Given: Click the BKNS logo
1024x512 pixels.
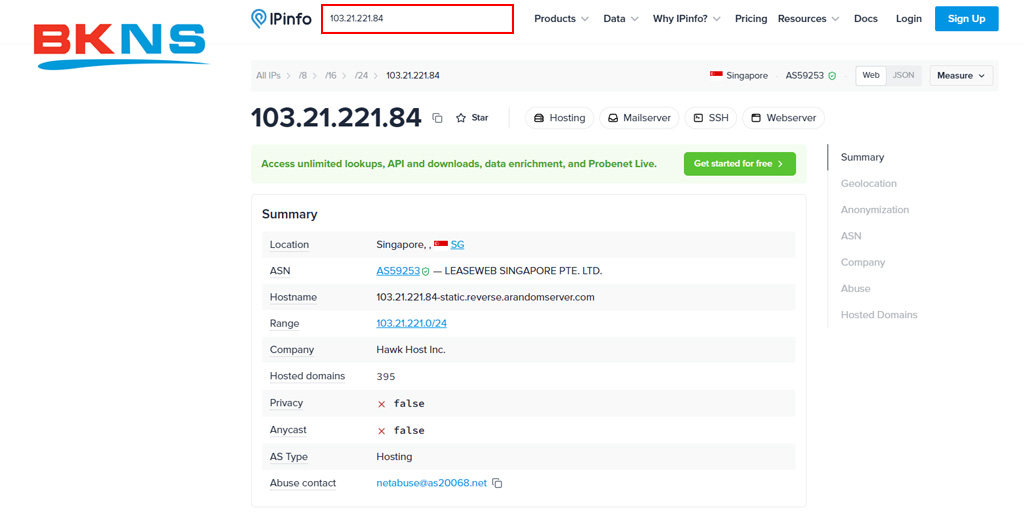Looking at the screenshot, I should pos(121,46).
